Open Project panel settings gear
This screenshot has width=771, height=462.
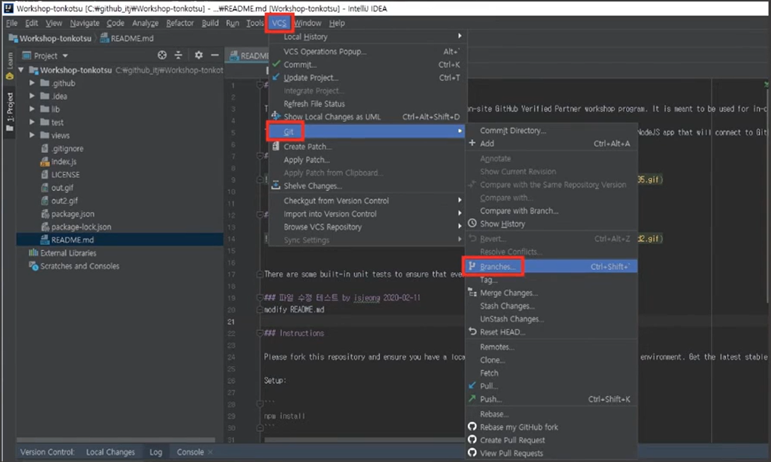pyautogui.click(x=199, y=55)
